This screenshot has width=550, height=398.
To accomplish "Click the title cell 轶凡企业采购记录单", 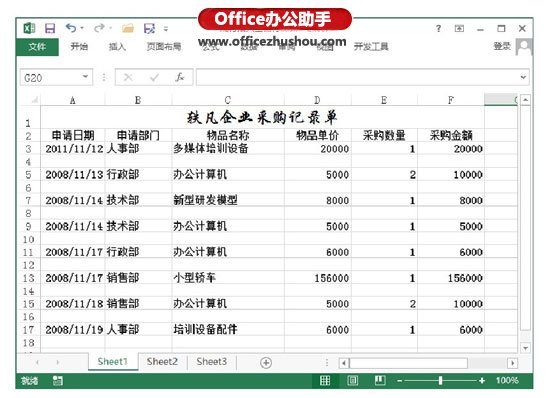I will tap(262, 117).
